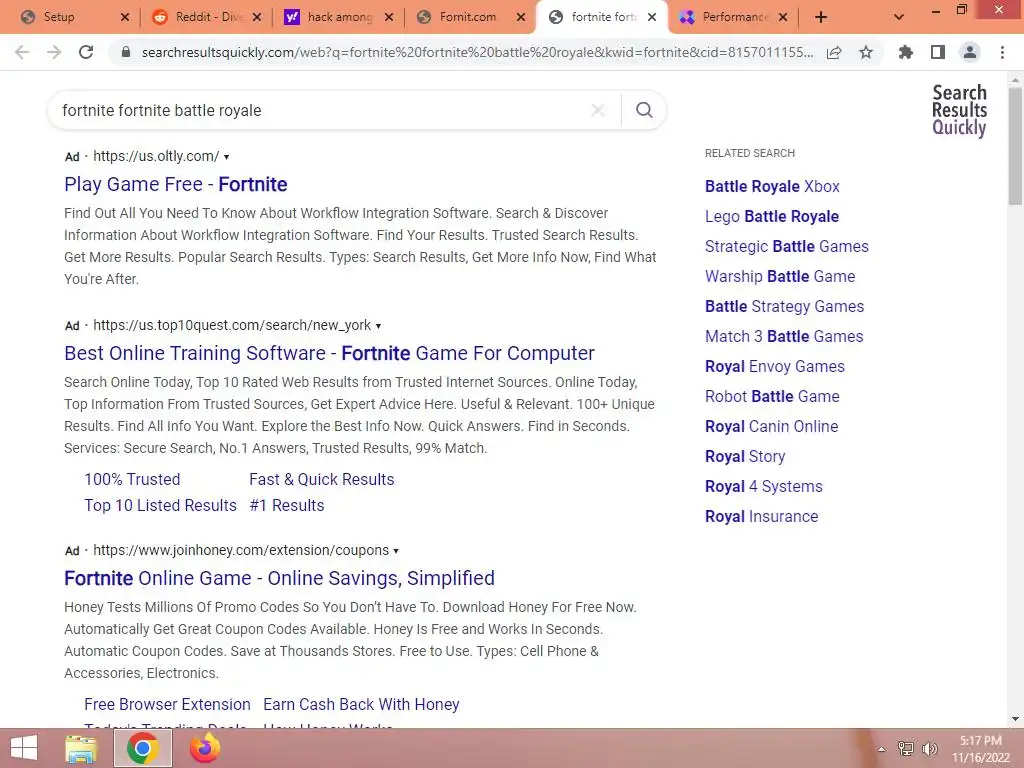Follow the Top 10 Listed Results sitelink

[161, 505]
